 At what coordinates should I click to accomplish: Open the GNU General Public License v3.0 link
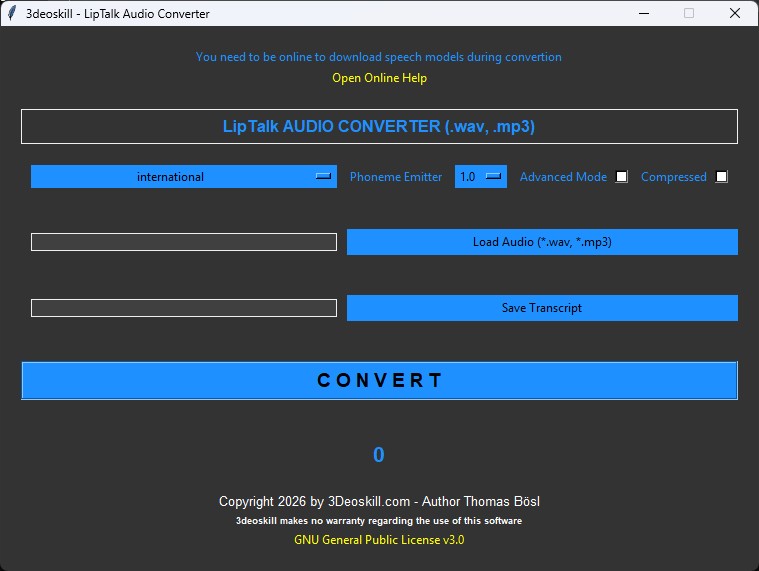(379, 540)
